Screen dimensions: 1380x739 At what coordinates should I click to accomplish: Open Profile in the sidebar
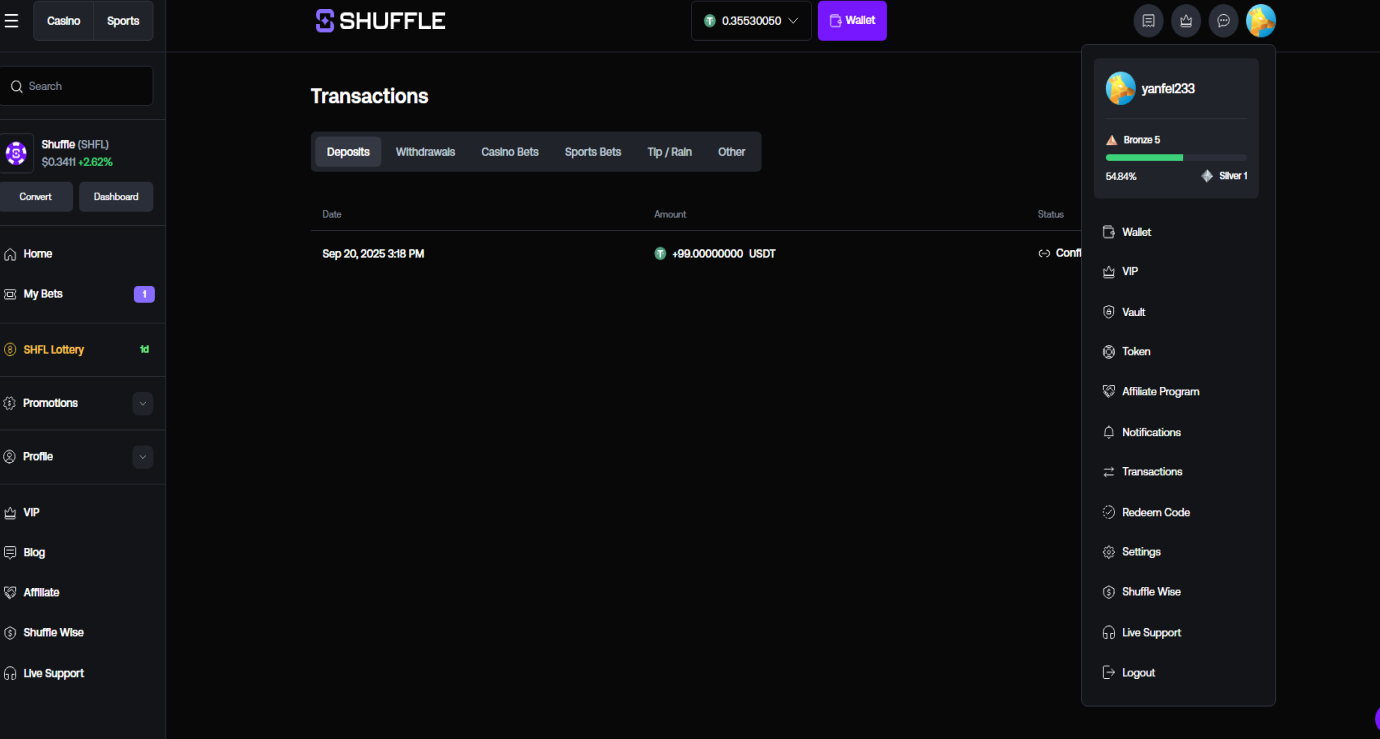38,457
